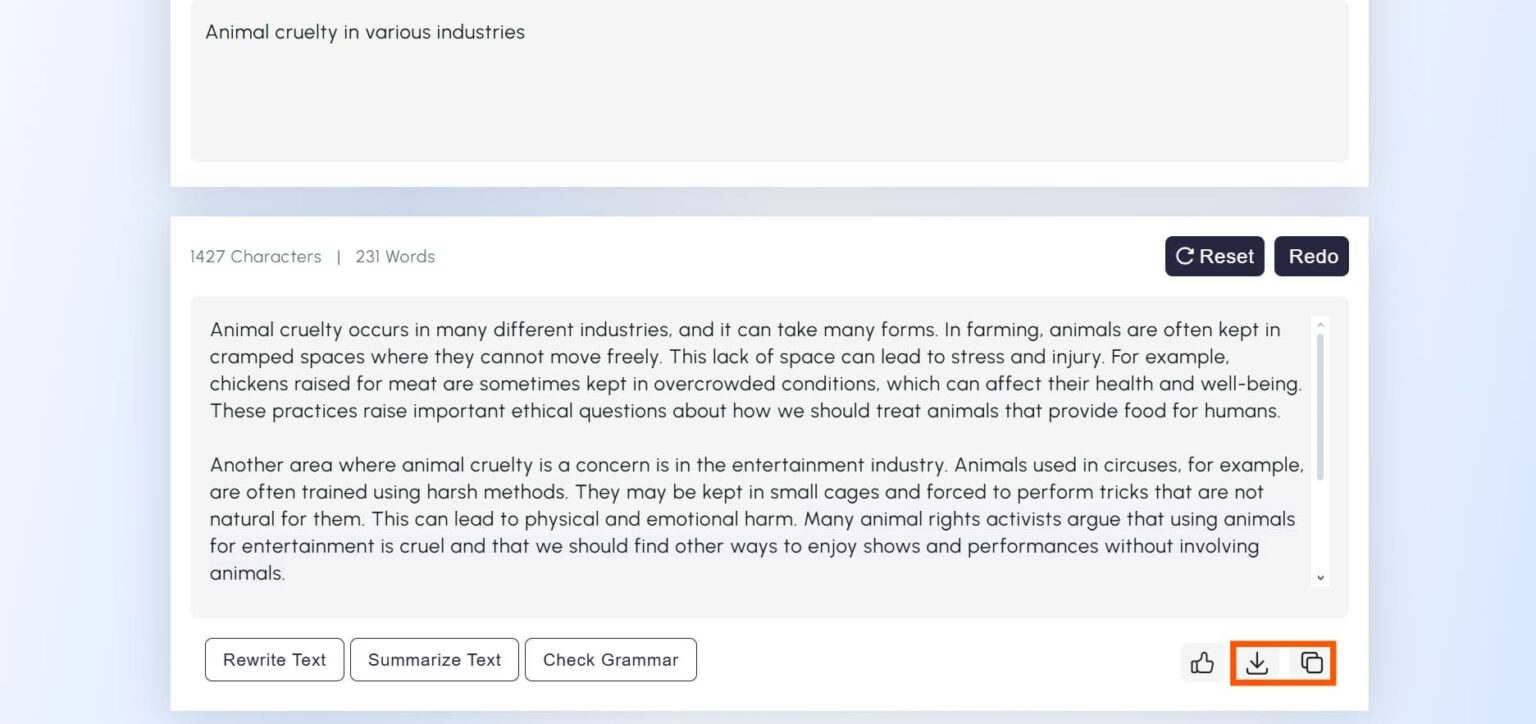Click the '231 Words' counter
This screenshot has height=724, width=1536.
(x=395, y=257)
